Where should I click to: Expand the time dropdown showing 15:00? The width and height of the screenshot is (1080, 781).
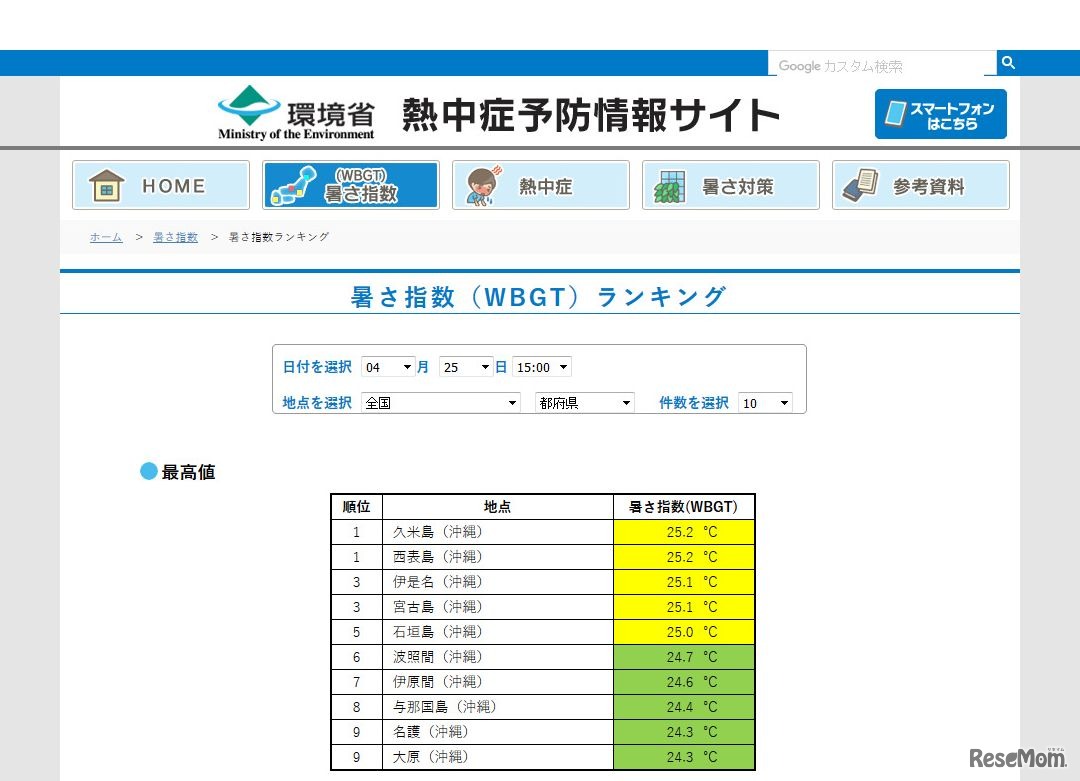click(x=541, y=367)
